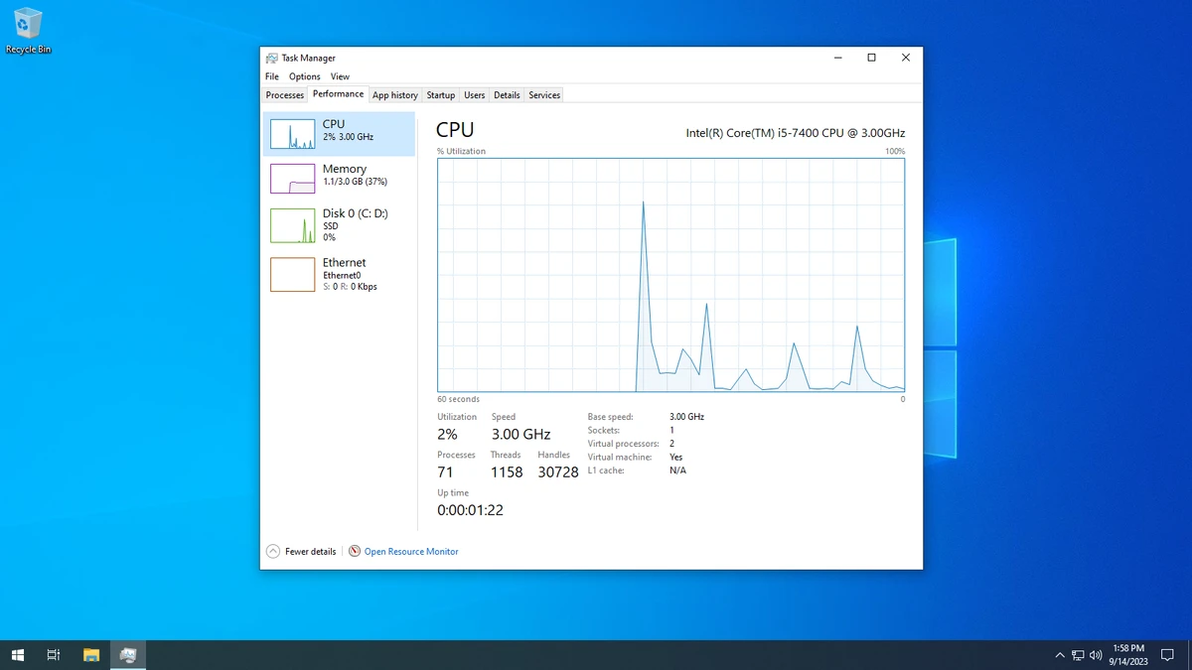Switch to the Details tab
Viewport: 1192px width, 670px height.
point(506,95)
